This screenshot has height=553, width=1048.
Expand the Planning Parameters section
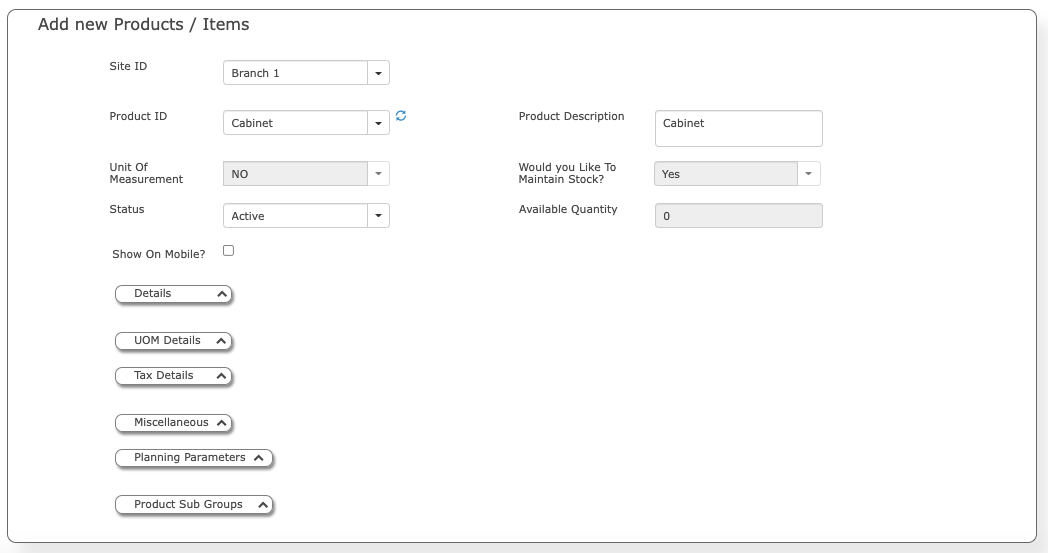tap(194, 457)
